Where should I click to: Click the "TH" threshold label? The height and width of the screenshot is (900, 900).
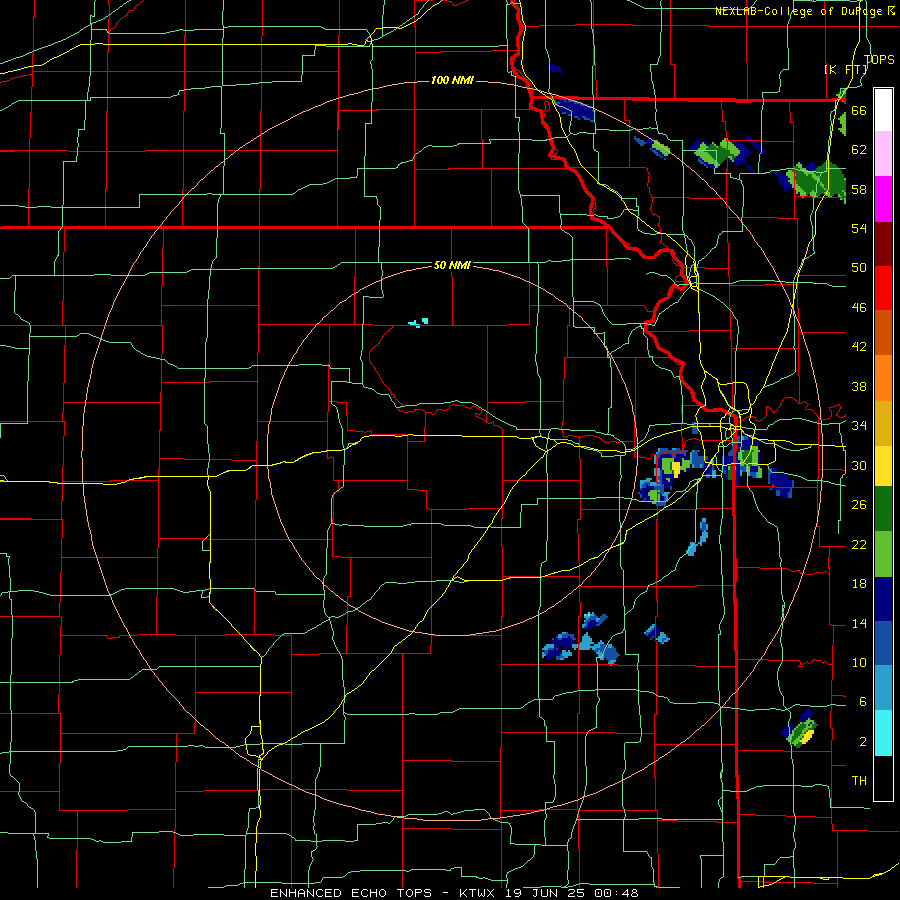(x=859, y=781)
